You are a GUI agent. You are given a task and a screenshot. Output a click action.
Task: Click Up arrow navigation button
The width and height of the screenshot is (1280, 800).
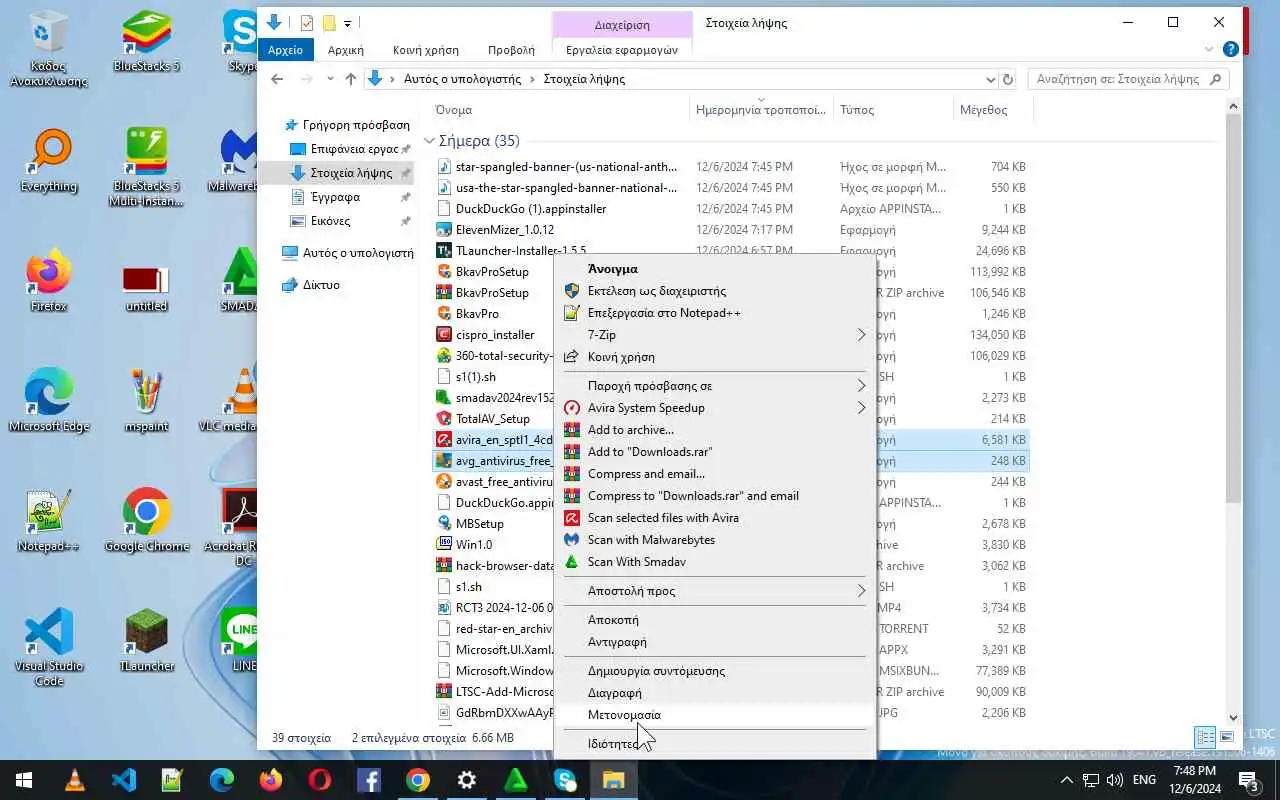(x=350, y=79)
